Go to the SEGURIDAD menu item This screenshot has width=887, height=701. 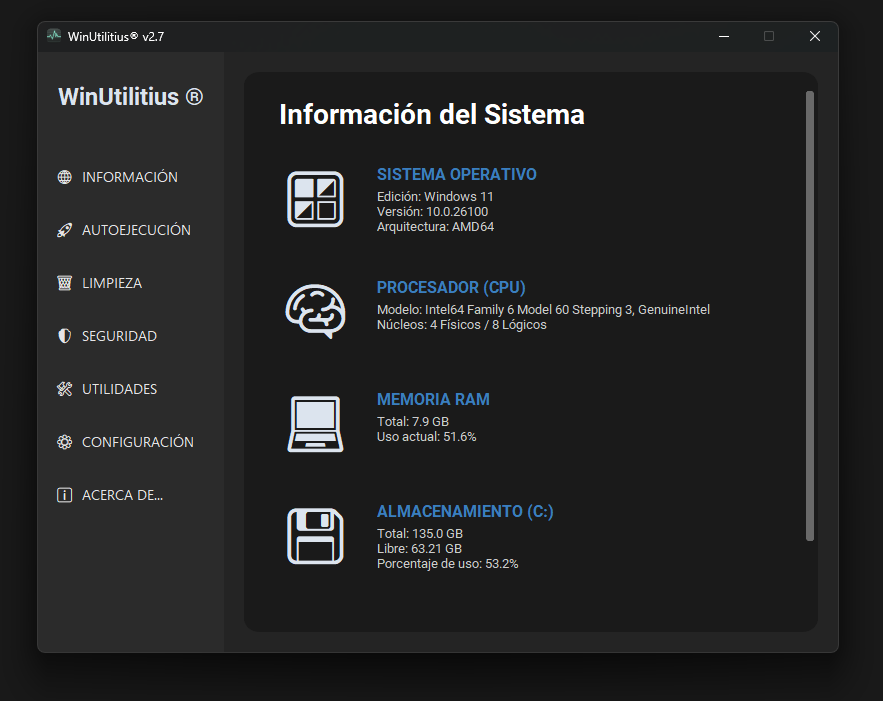(119, 336)
